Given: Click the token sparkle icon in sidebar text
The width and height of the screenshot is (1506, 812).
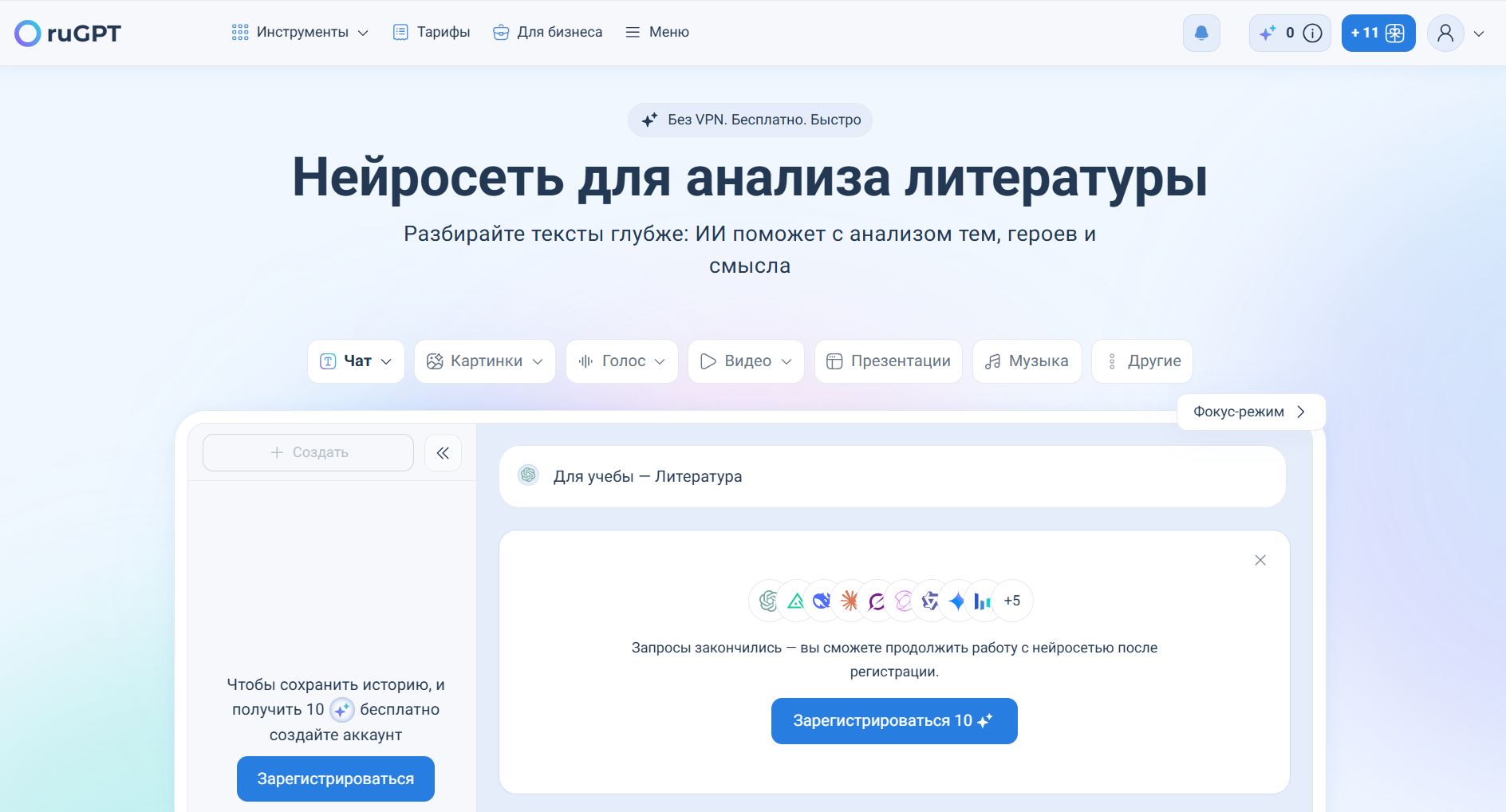Looking at the screenshot, I should (342, 710).
